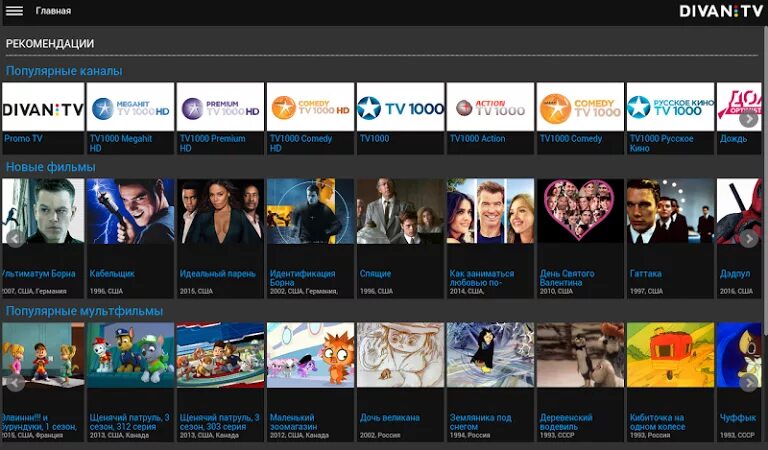Select Как заниматься любовью film poster

491,211
